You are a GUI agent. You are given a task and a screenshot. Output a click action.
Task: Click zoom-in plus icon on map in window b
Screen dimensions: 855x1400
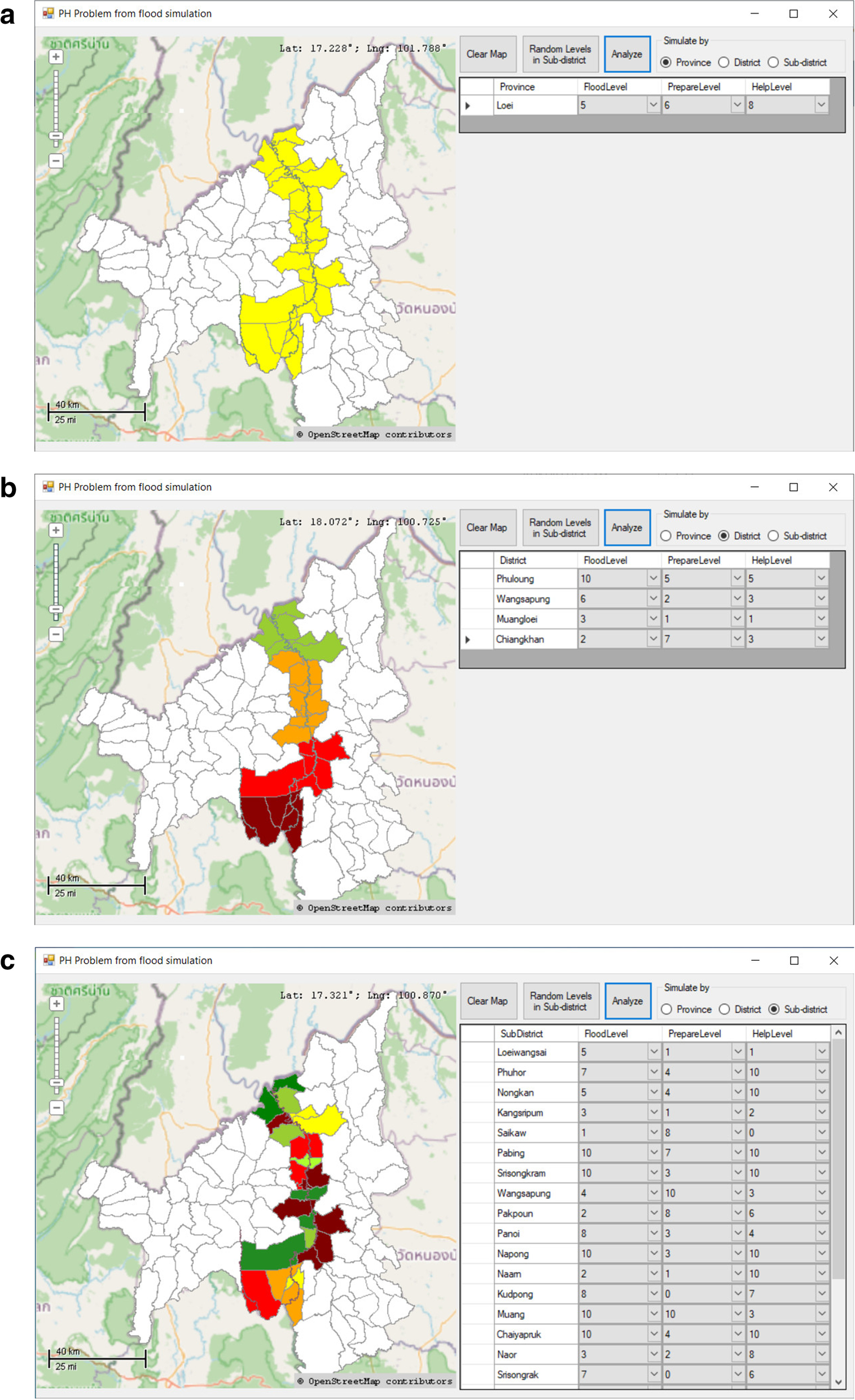tap(56, 530)
